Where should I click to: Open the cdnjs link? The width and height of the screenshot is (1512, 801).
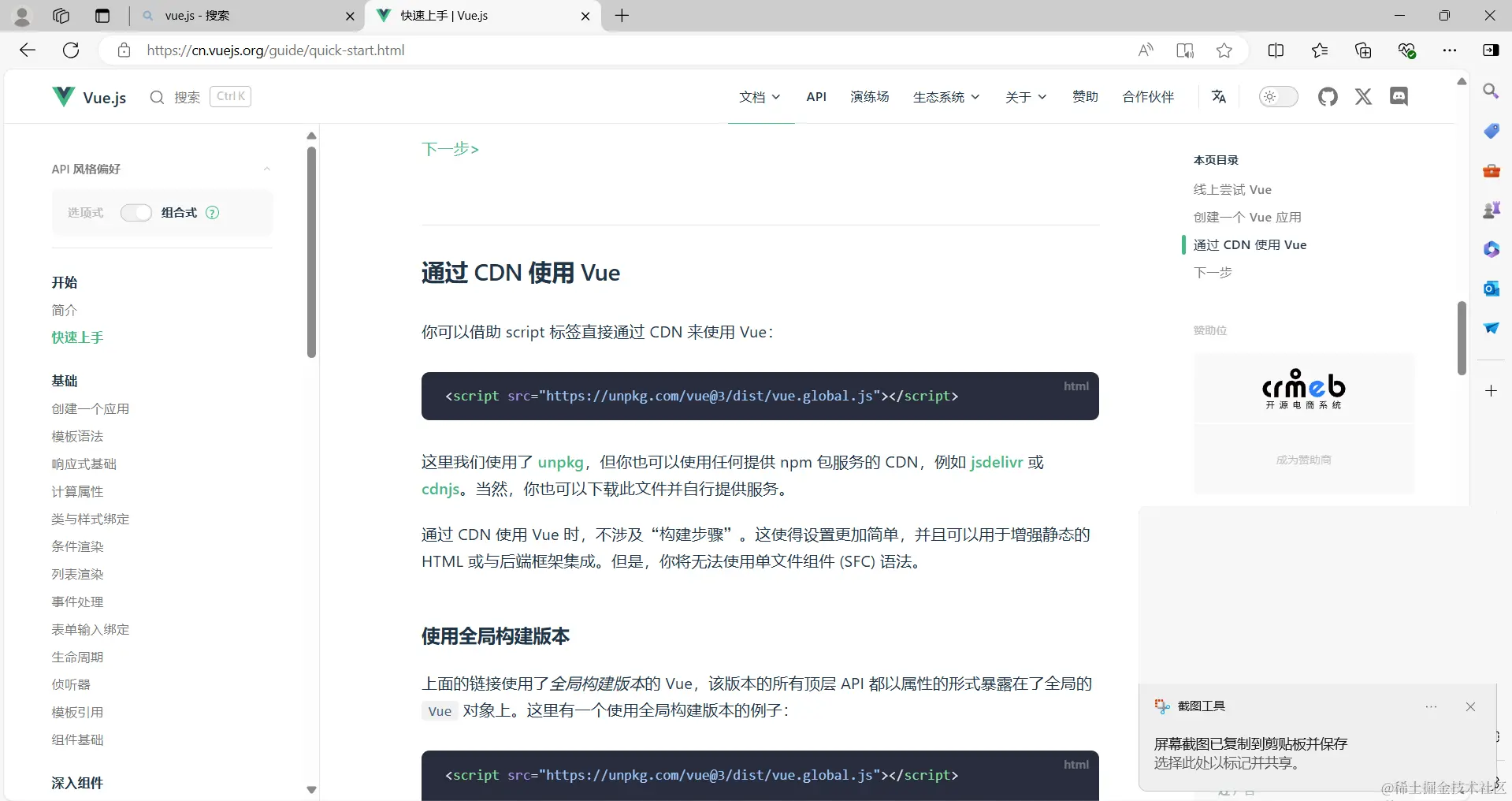[x=440, y=489]
